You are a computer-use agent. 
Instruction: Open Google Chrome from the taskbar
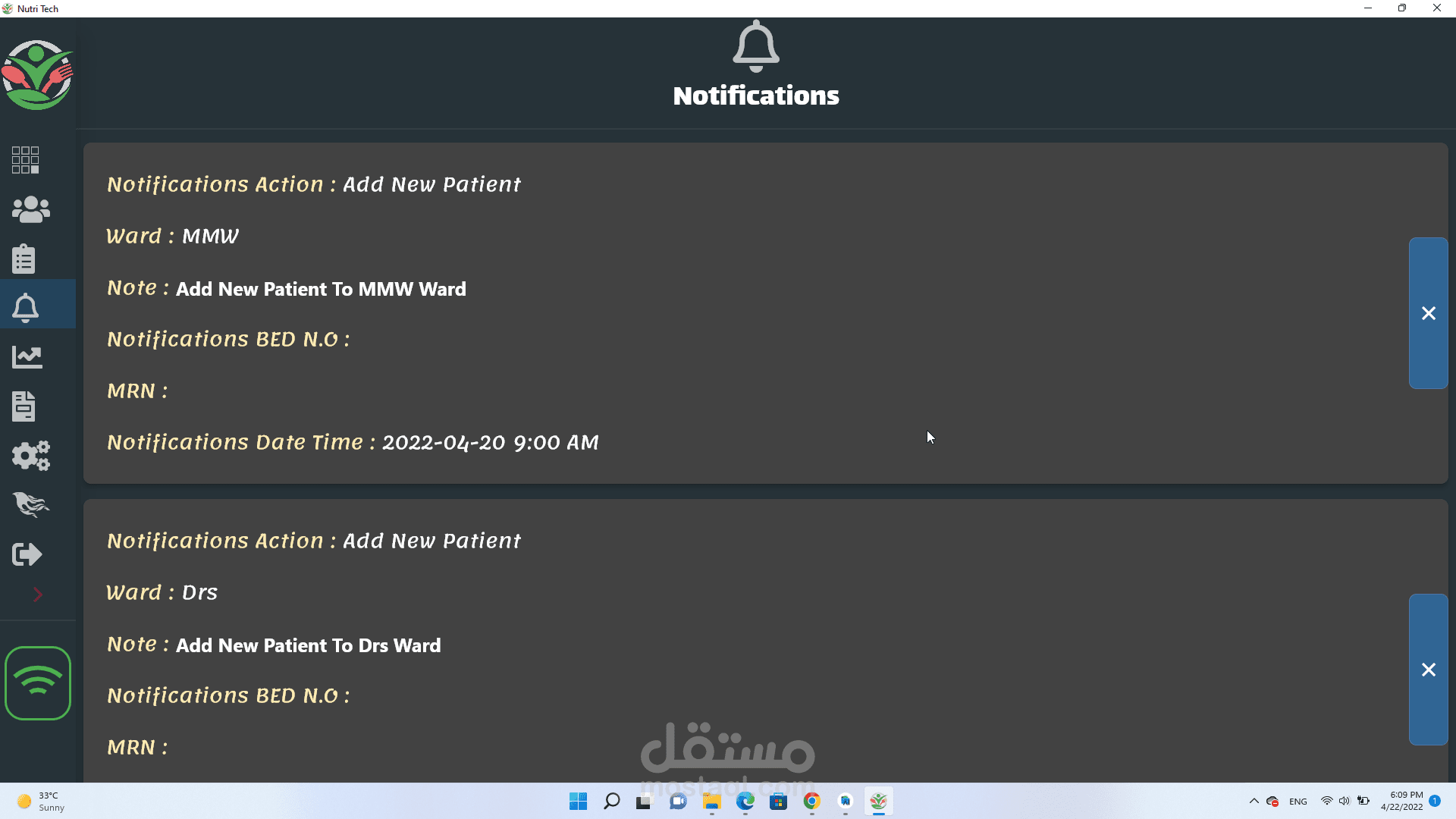[811, 802]
